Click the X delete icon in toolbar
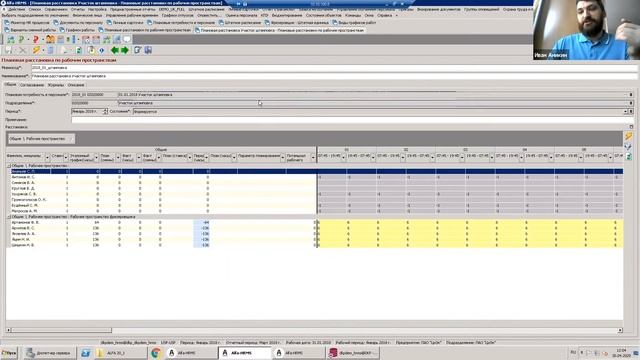 (x=23, y=50)
